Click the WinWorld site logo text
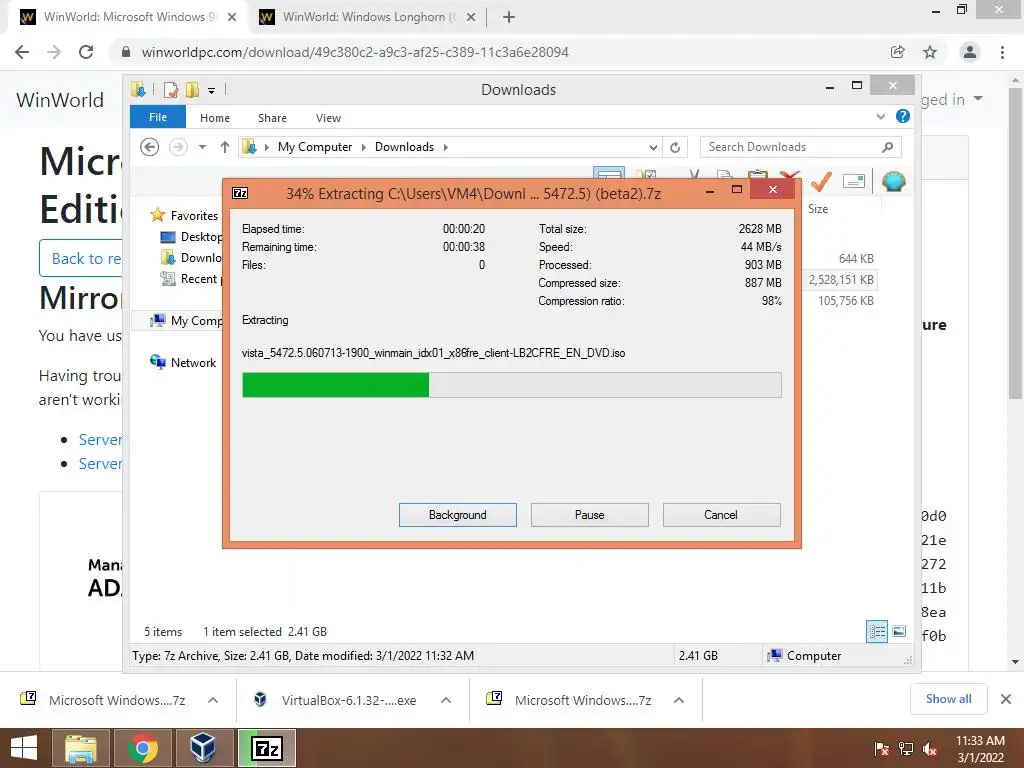 60,100
